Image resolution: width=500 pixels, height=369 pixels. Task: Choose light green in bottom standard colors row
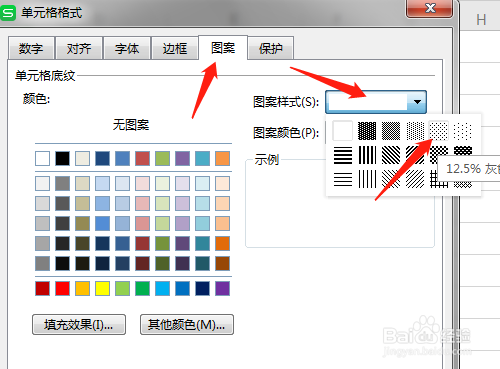(x=122, y=288)
